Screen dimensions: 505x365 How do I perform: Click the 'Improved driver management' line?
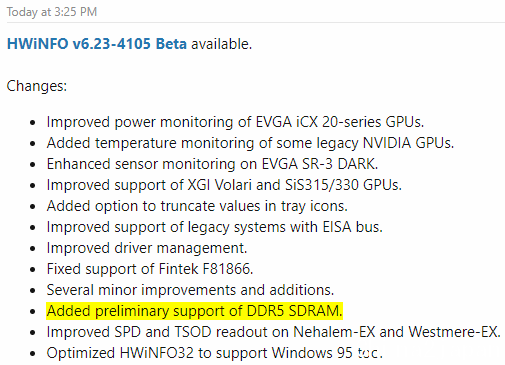coord(147,248)
